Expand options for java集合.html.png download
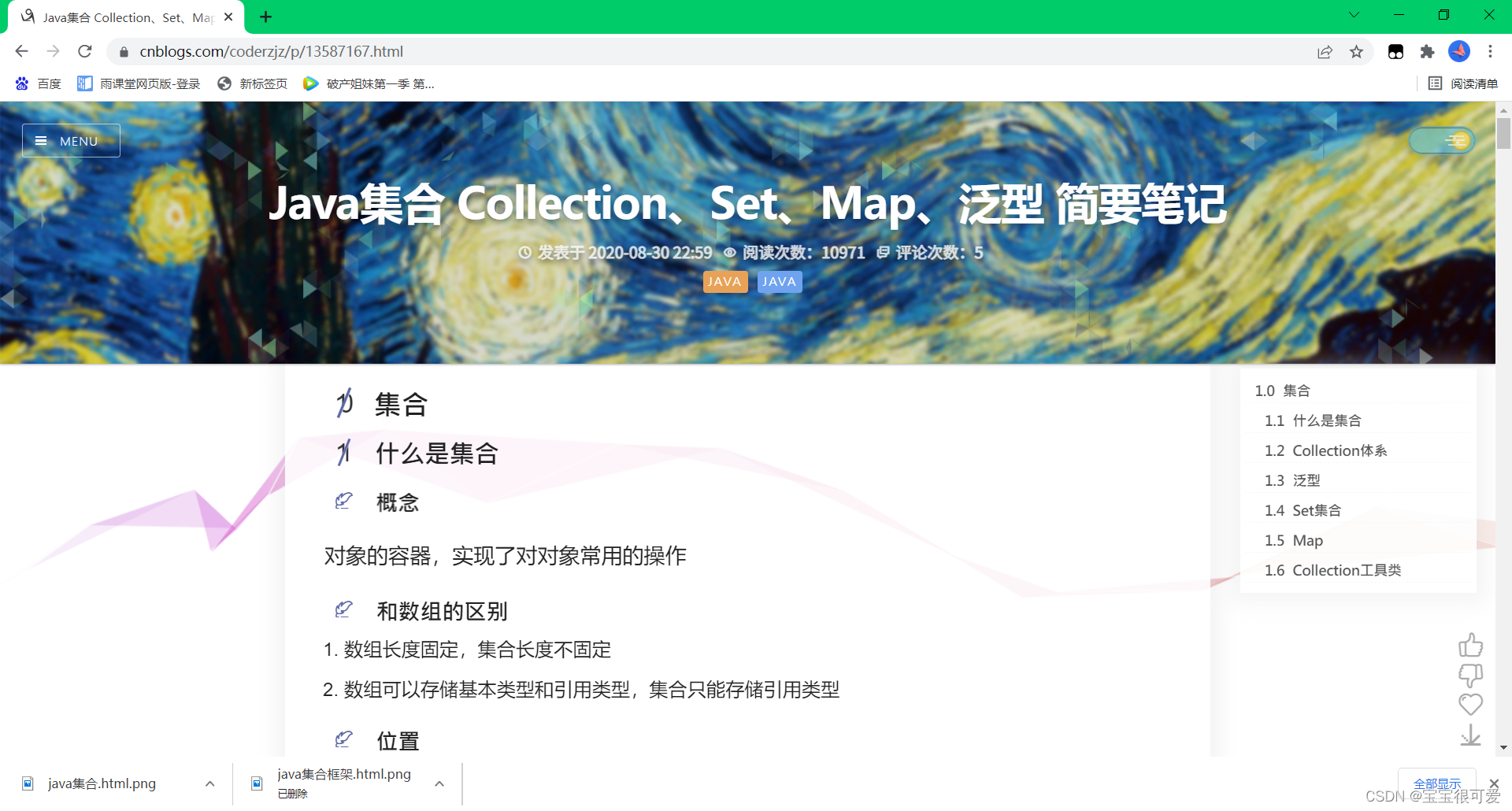 [209, 783]
